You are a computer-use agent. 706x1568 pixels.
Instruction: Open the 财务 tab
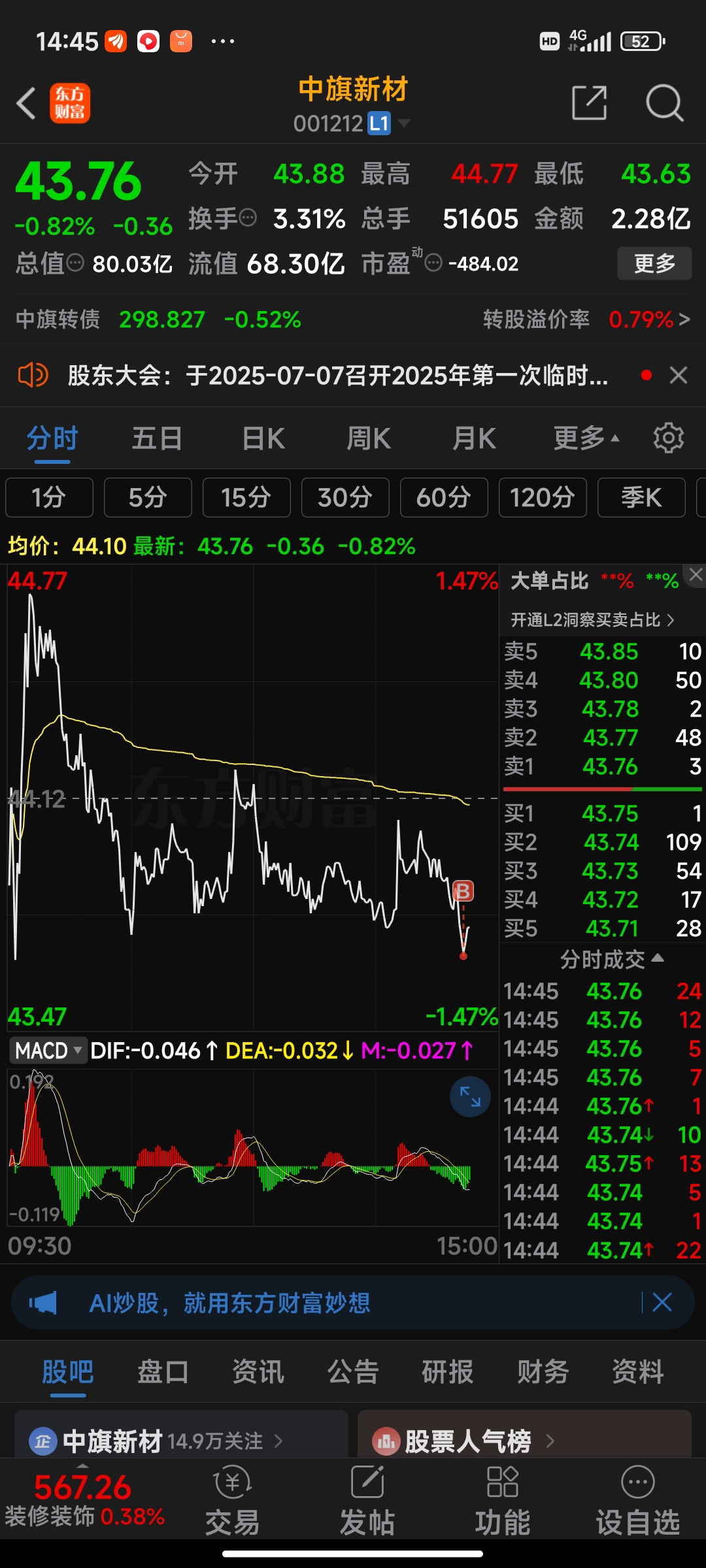tap(543, 1371)
